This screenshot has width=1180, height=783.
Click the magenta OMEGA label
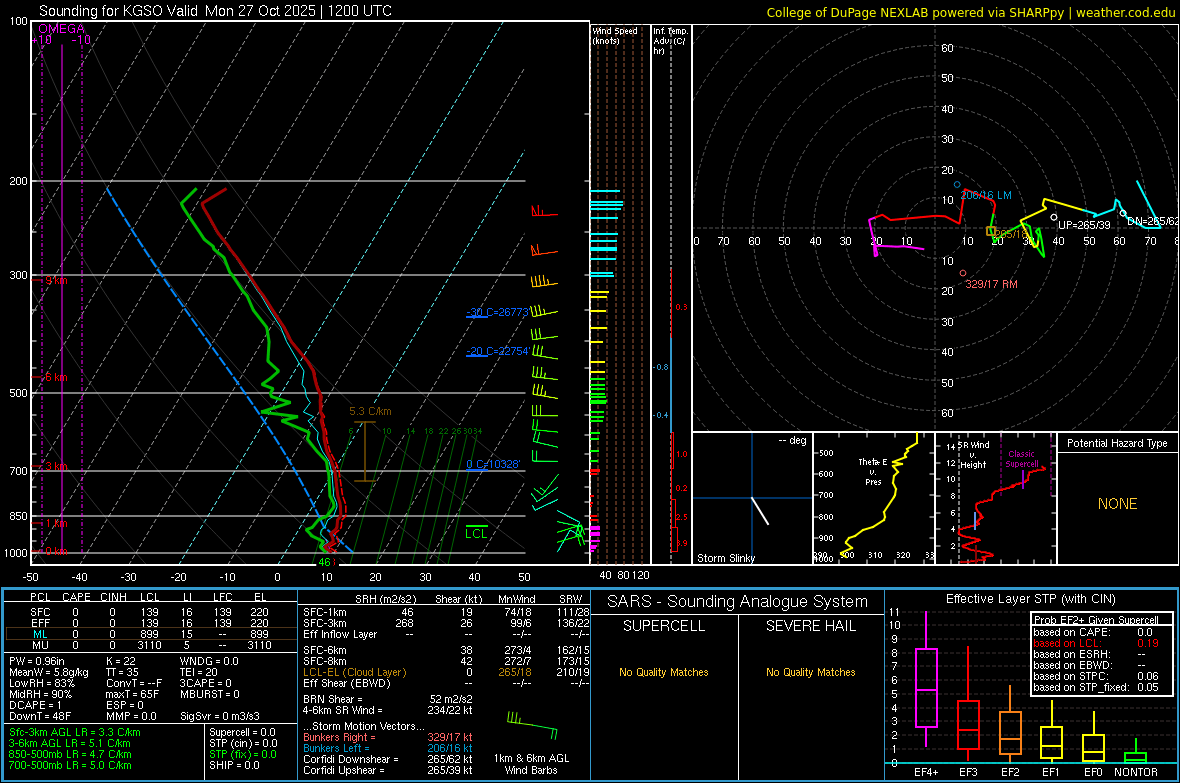pos(62,29)
